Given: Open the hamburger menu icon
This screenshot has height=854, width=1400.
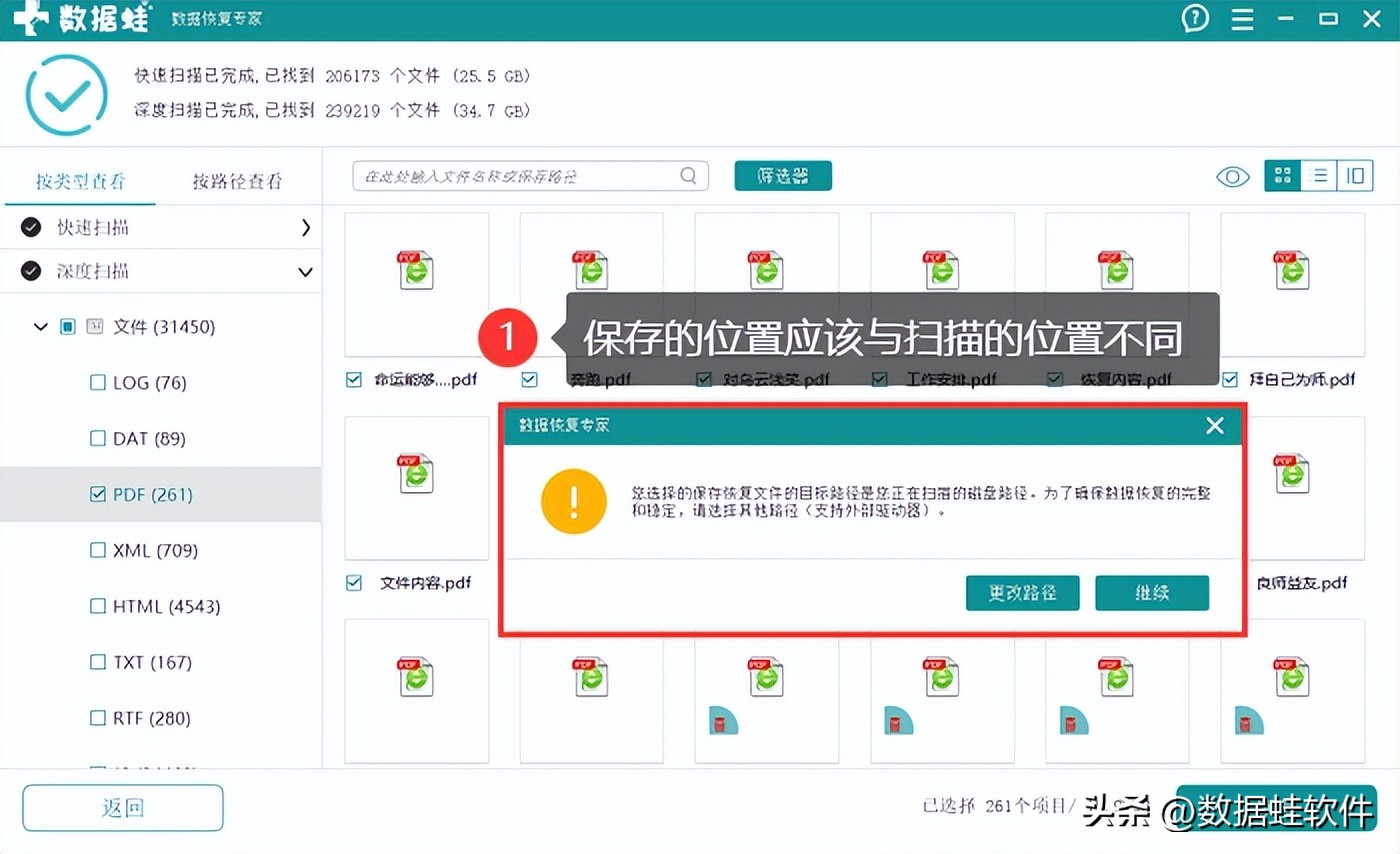Looking at the screenshot, I should tap(1242, 18).
